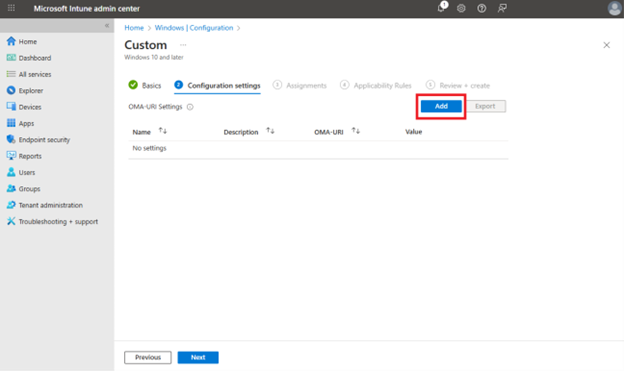Screen dimensions: 624x371
Task: Jump to the Assignments step
Action: [300, 85]
